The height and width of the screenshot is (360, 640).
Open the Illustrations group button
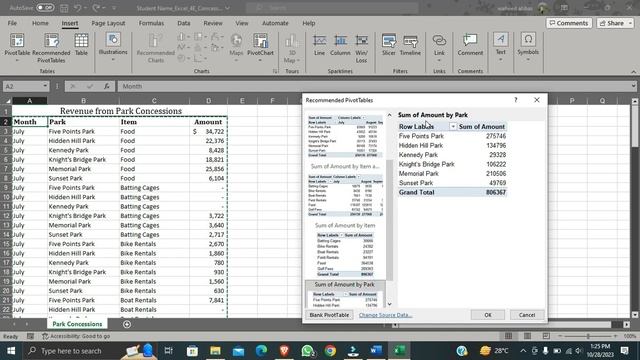113,47
